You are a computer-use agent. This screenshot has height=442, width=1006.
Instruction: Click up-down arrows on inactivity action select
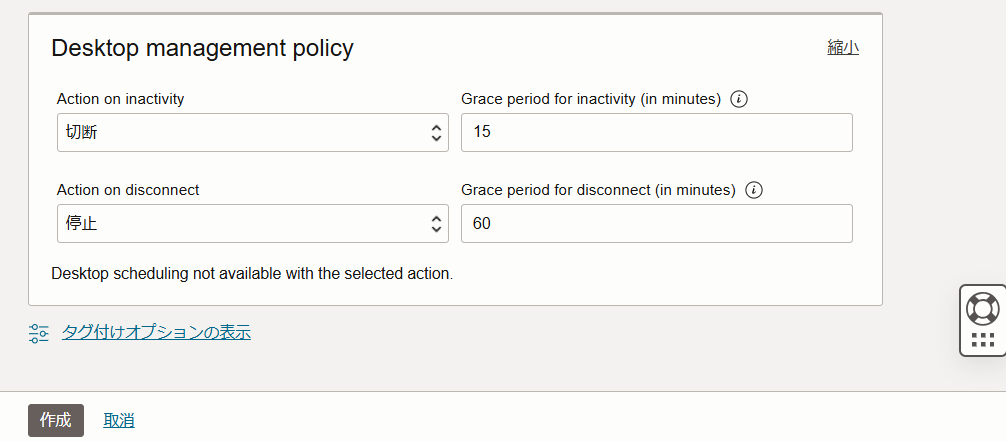pyautogui.click(x=436, y=133)
